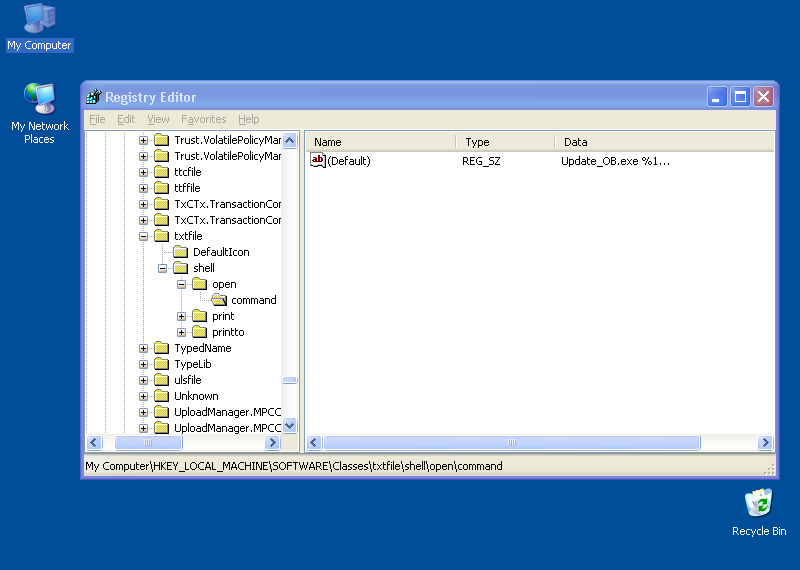Open the File menu

pos(97,119)
